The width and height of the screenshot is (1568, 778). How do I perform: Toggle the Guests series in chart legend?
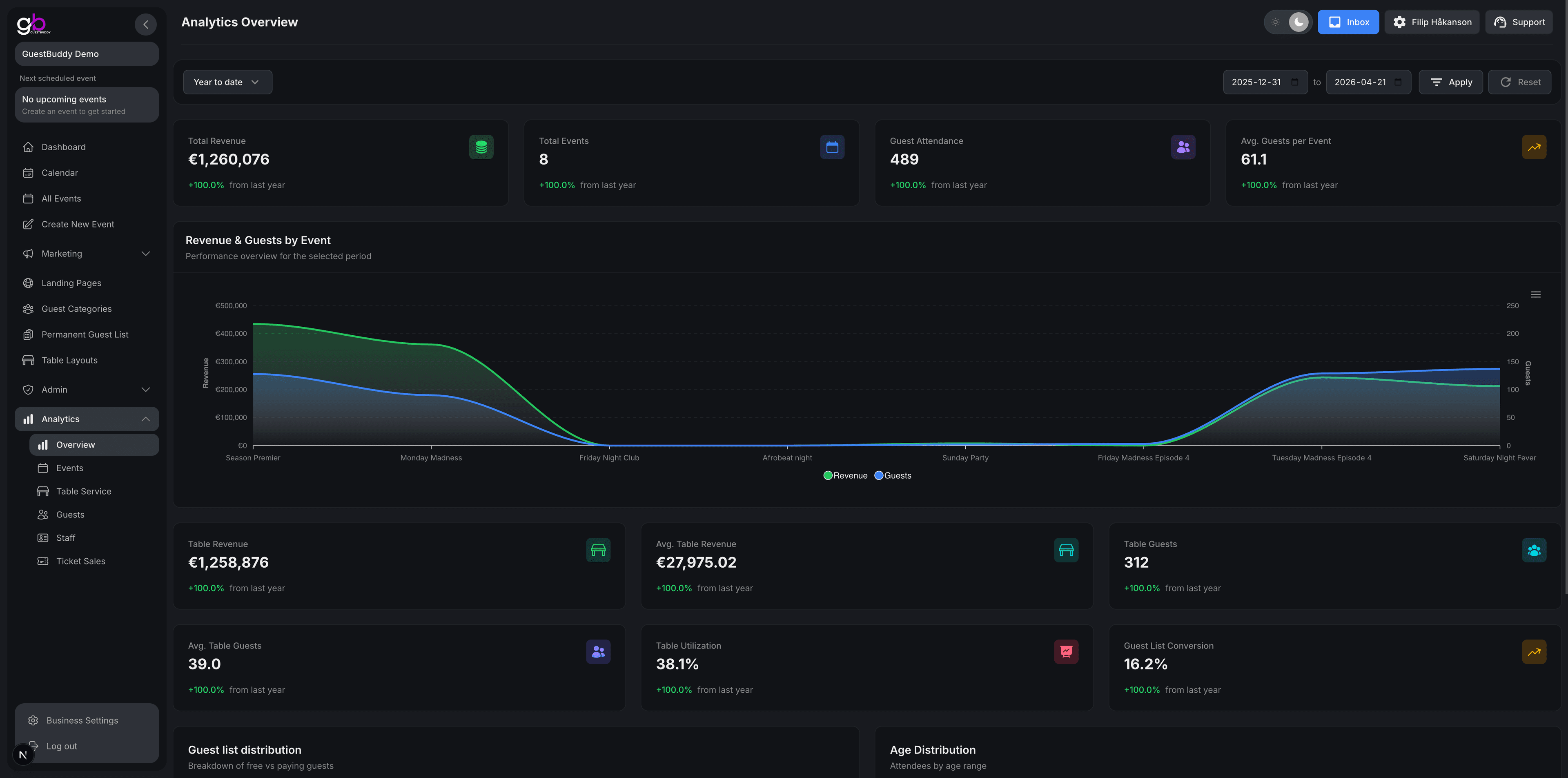click(x=892, y=475)
